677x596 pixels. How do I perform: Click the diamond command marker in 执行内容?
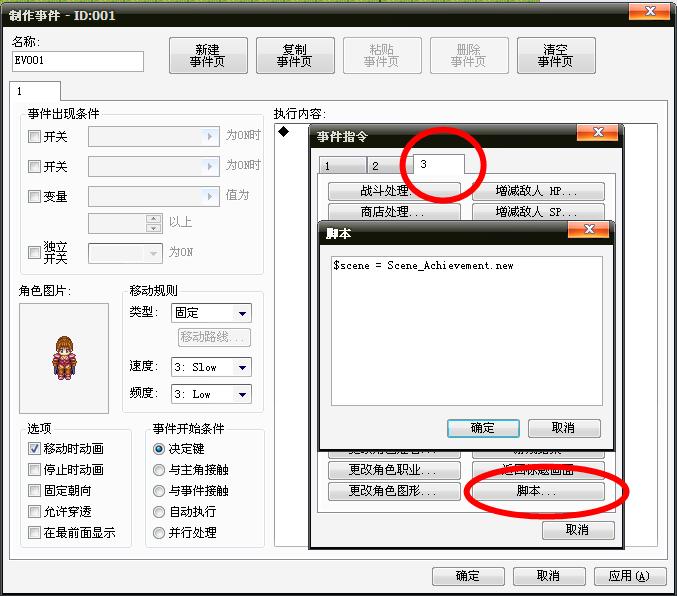pos(284,131)
